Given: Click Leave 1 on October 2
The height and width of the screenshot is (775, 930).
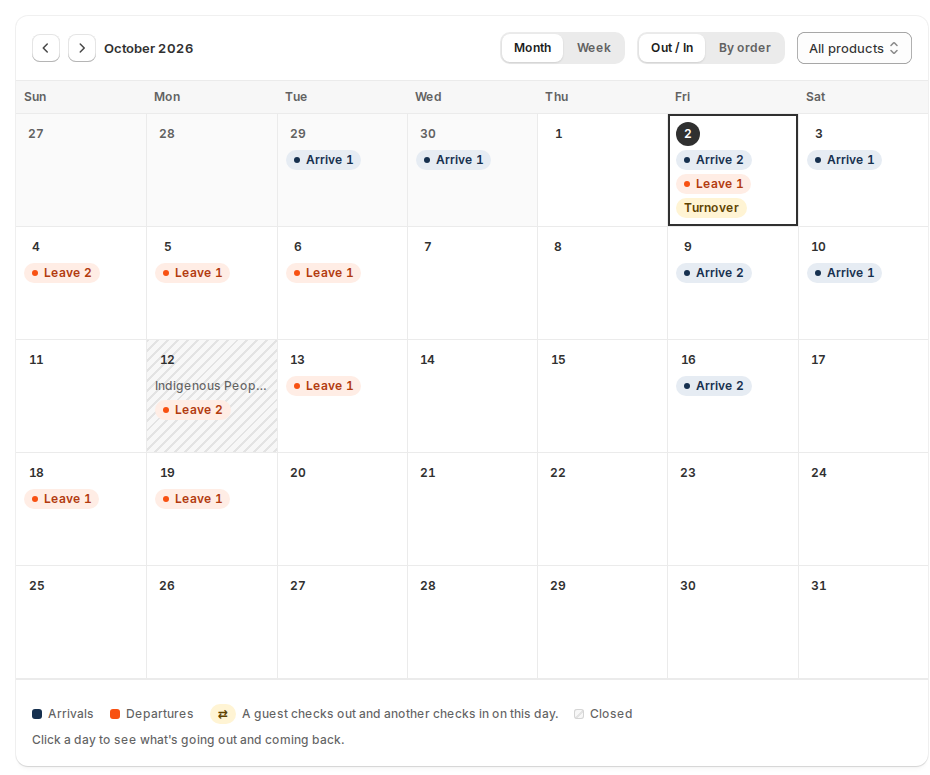Looking at the screenshot, I should (714, 184).
